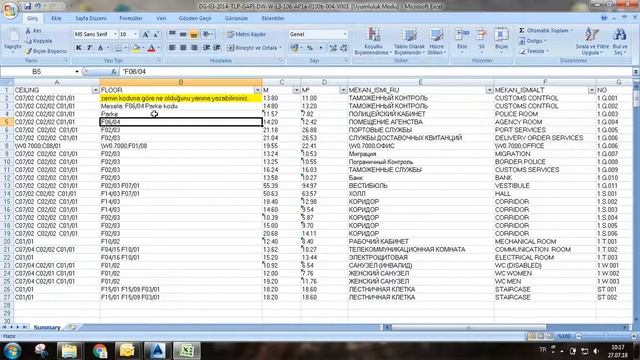Switch to the Gözden Geçir tab

pos(195,18)
